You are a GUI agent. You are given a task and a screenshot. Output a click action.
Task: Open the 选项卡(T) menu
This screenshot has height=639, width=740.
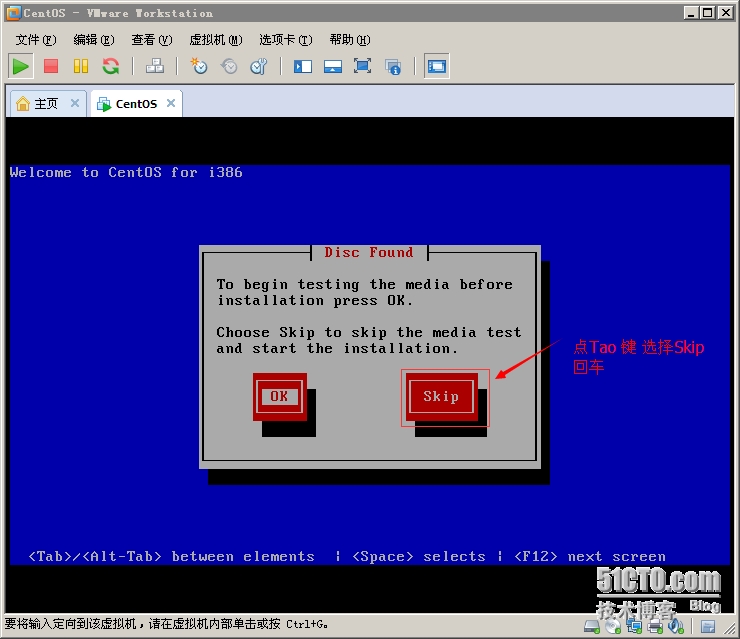[x=286, y=40]
